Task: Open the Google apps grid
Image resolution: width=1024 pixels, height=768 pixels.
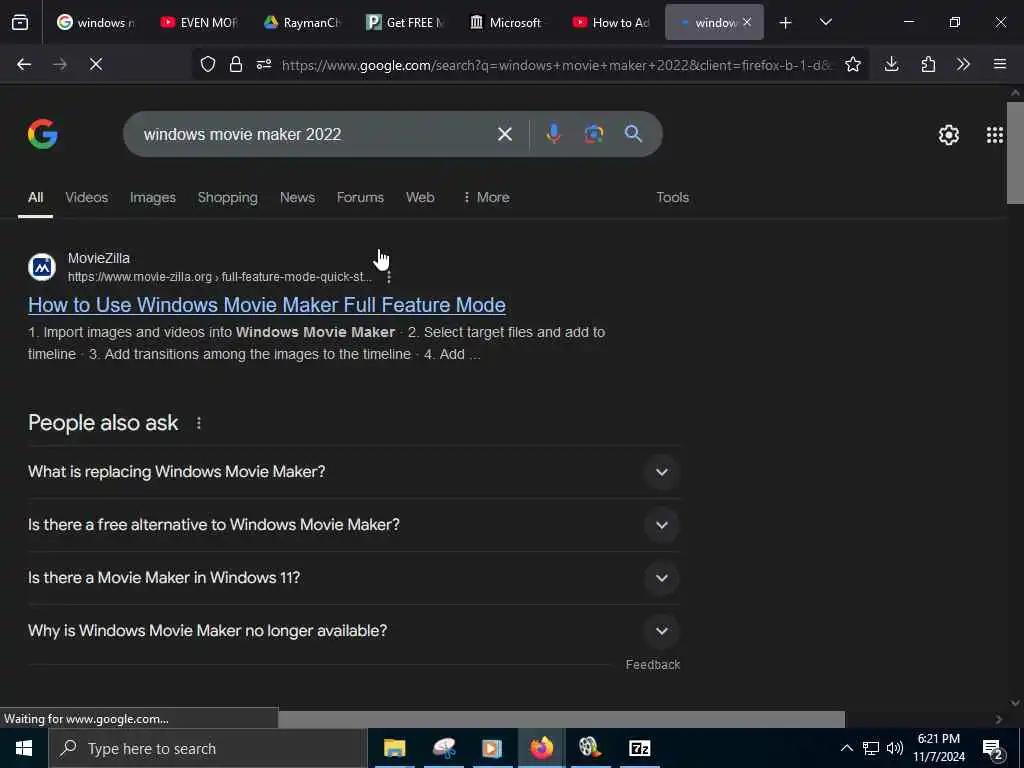Action: (x=995, y=135)
